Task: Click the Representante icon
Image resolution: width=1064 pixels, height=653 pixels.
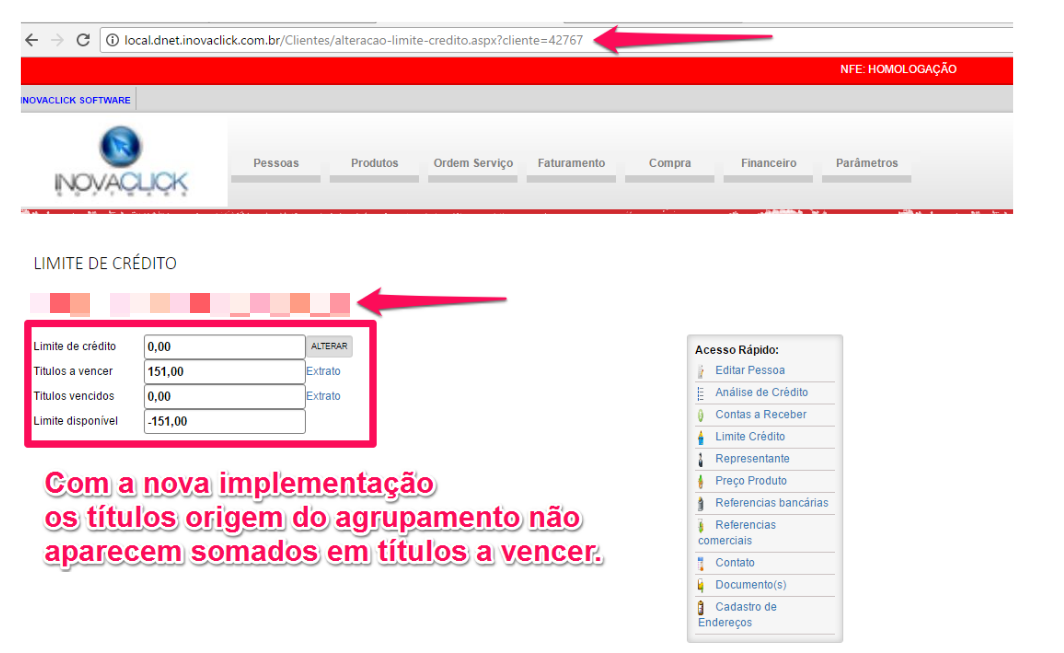Action: coord(701,459)
